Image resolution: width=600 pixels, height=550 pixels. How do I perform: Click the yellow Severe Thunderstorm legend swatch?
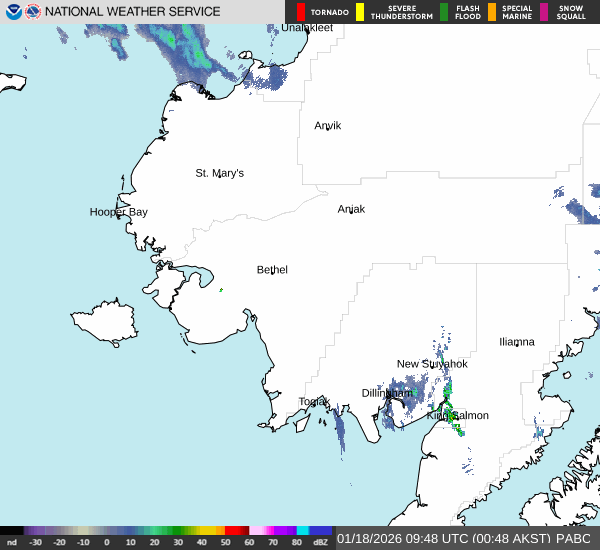click(x=360, y=12)
